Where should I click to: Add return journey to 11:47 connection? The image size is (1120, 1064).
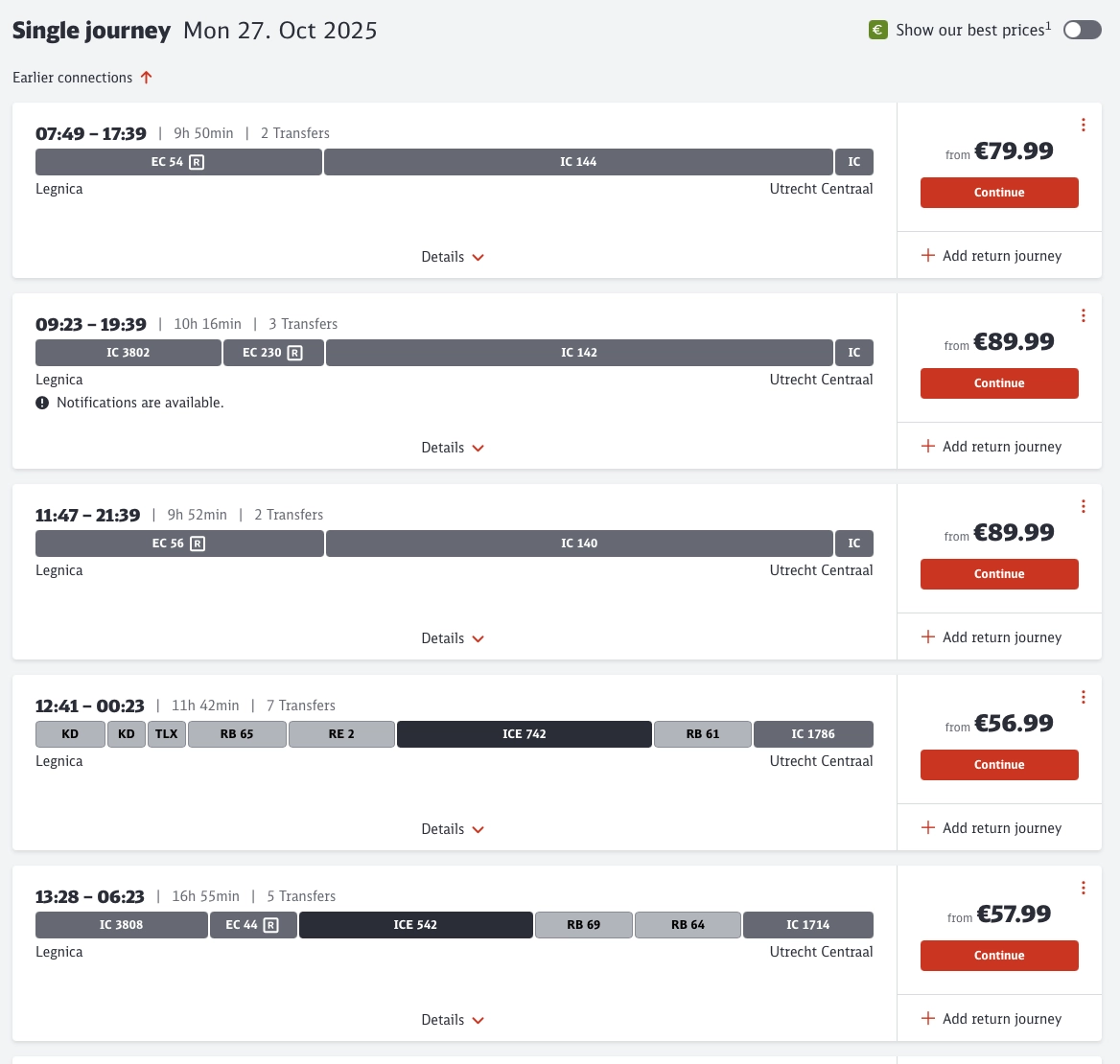992,637
